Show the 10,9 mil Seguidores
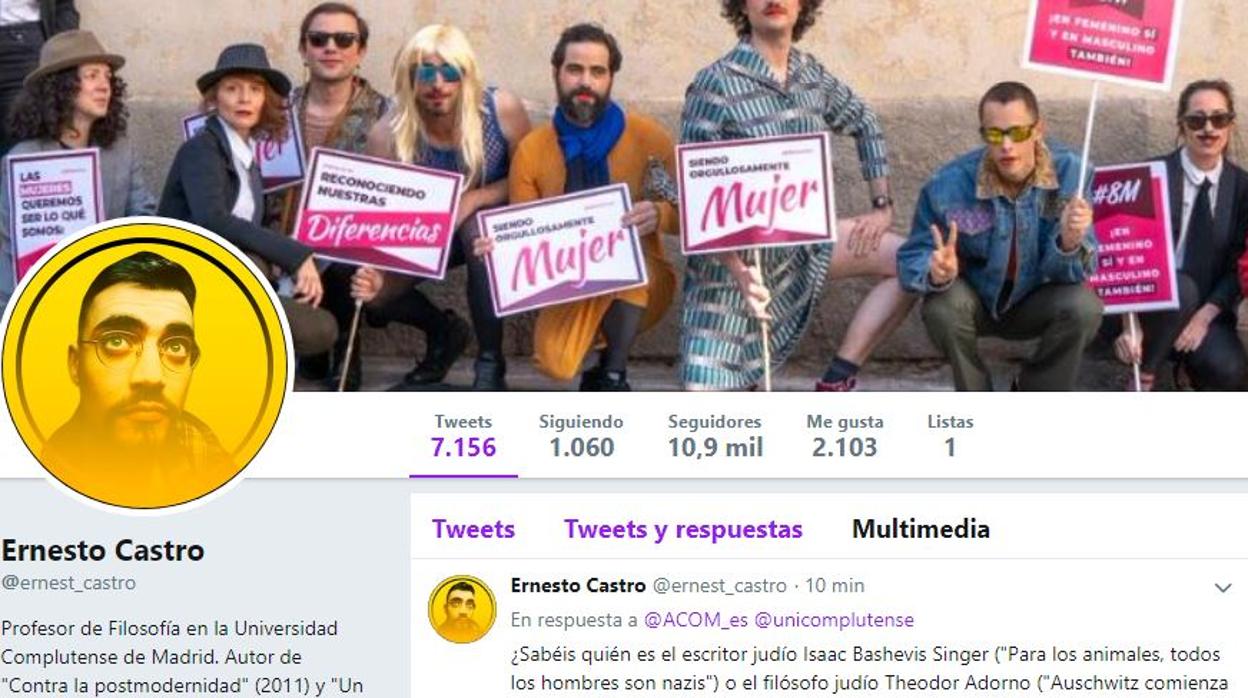1248x698 pixels. coord(715,436)
